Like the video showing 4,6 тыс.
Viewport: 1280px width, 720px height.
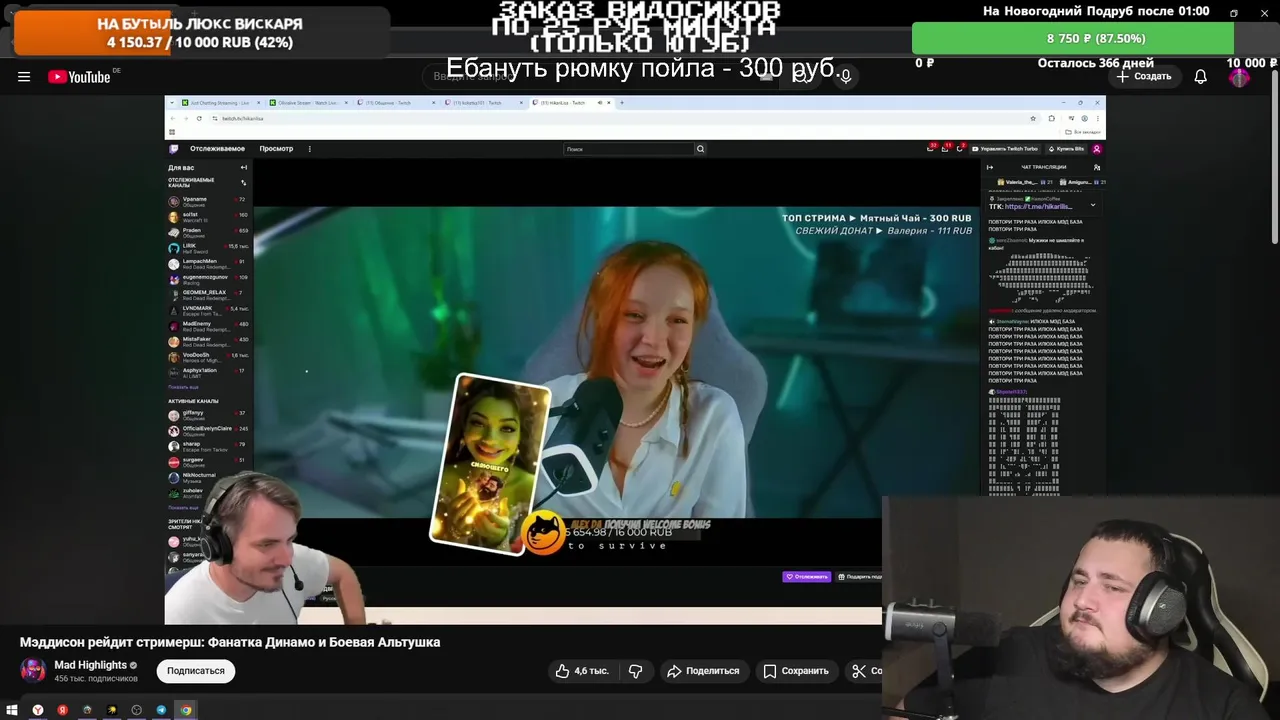coord(582,671)
